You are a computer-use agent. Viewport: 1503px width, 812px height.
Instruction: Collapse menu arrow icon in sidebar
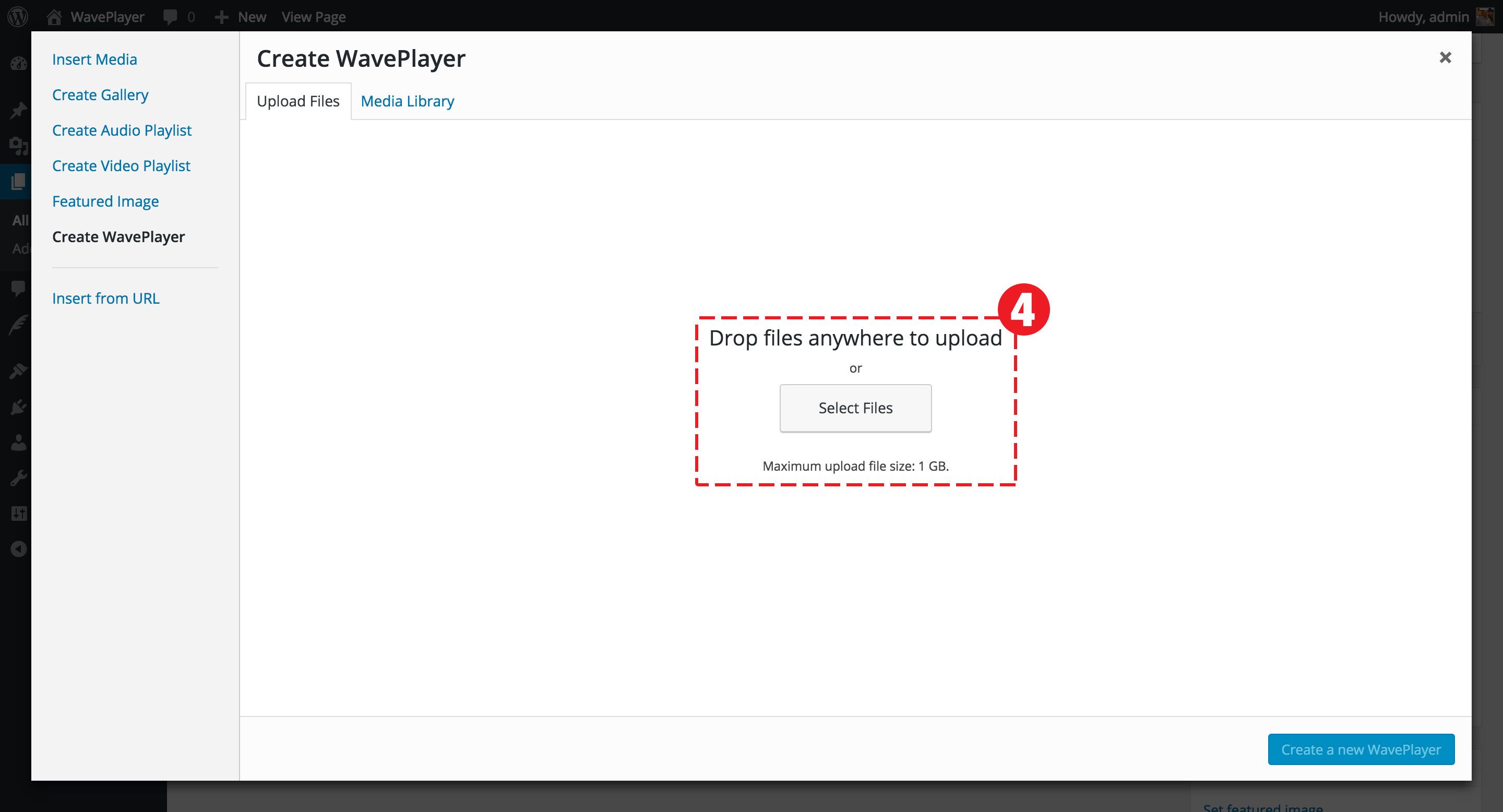point(19,549)
